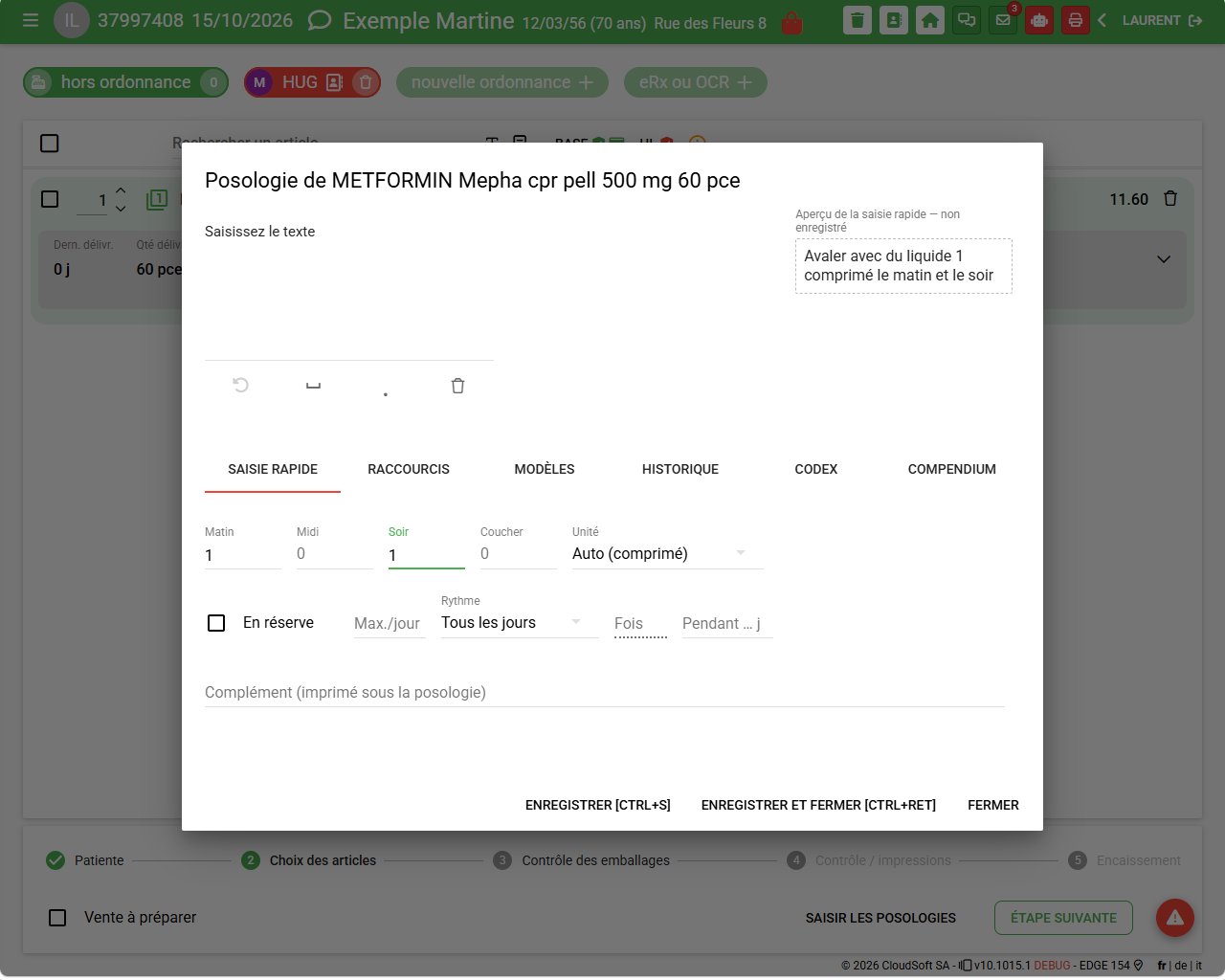
Task: Click the Coucher dose input field
Action: point(519,554)
